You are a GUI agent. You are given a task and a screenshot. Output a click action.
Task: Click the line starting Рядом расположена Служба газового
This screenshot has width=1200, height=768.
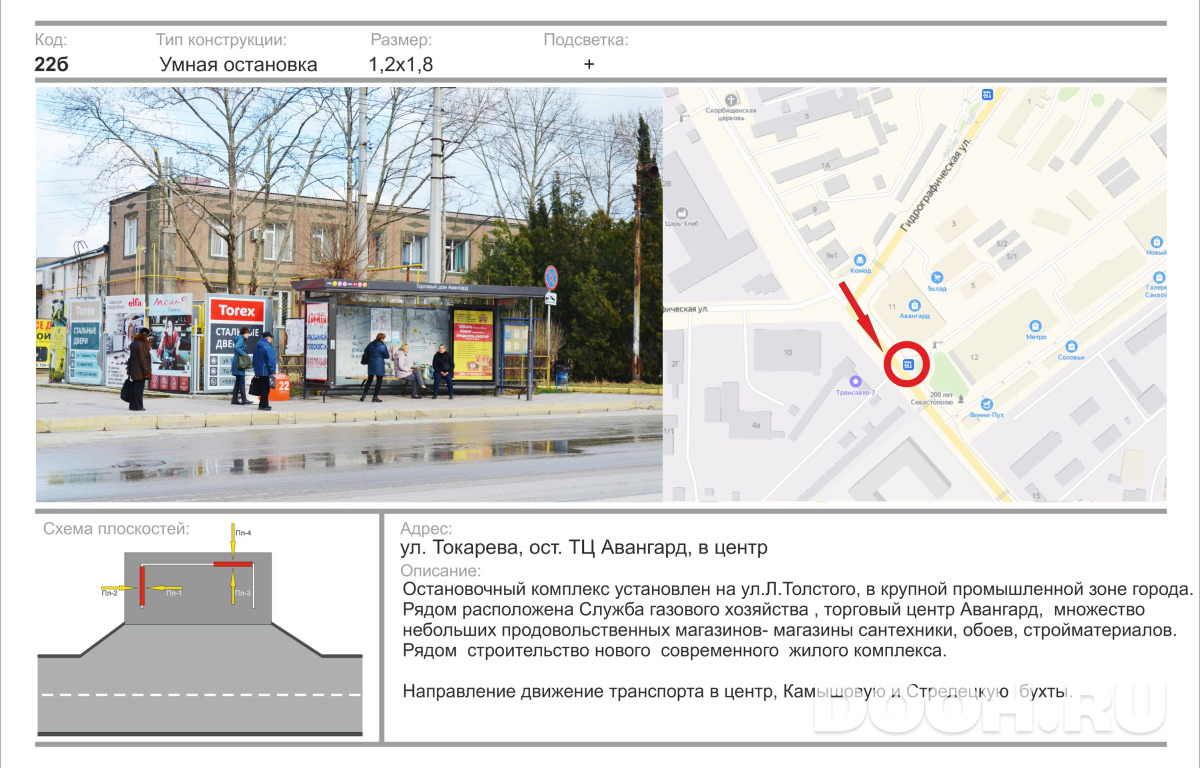coord(773,609)
